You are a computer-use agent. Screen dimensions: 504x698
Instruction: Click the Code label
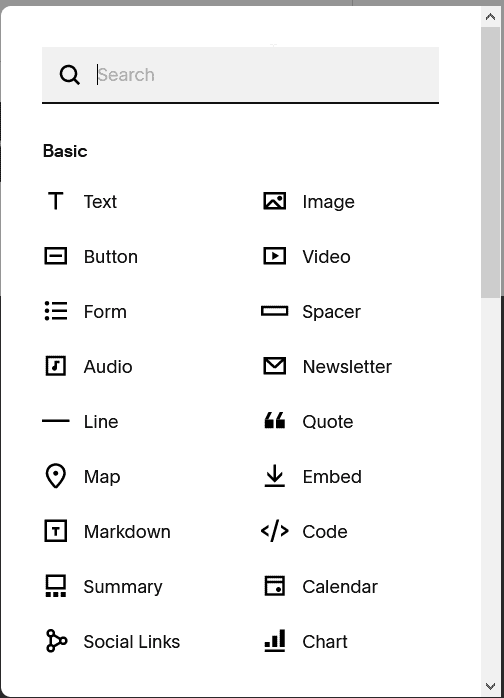tap(325, 532)
